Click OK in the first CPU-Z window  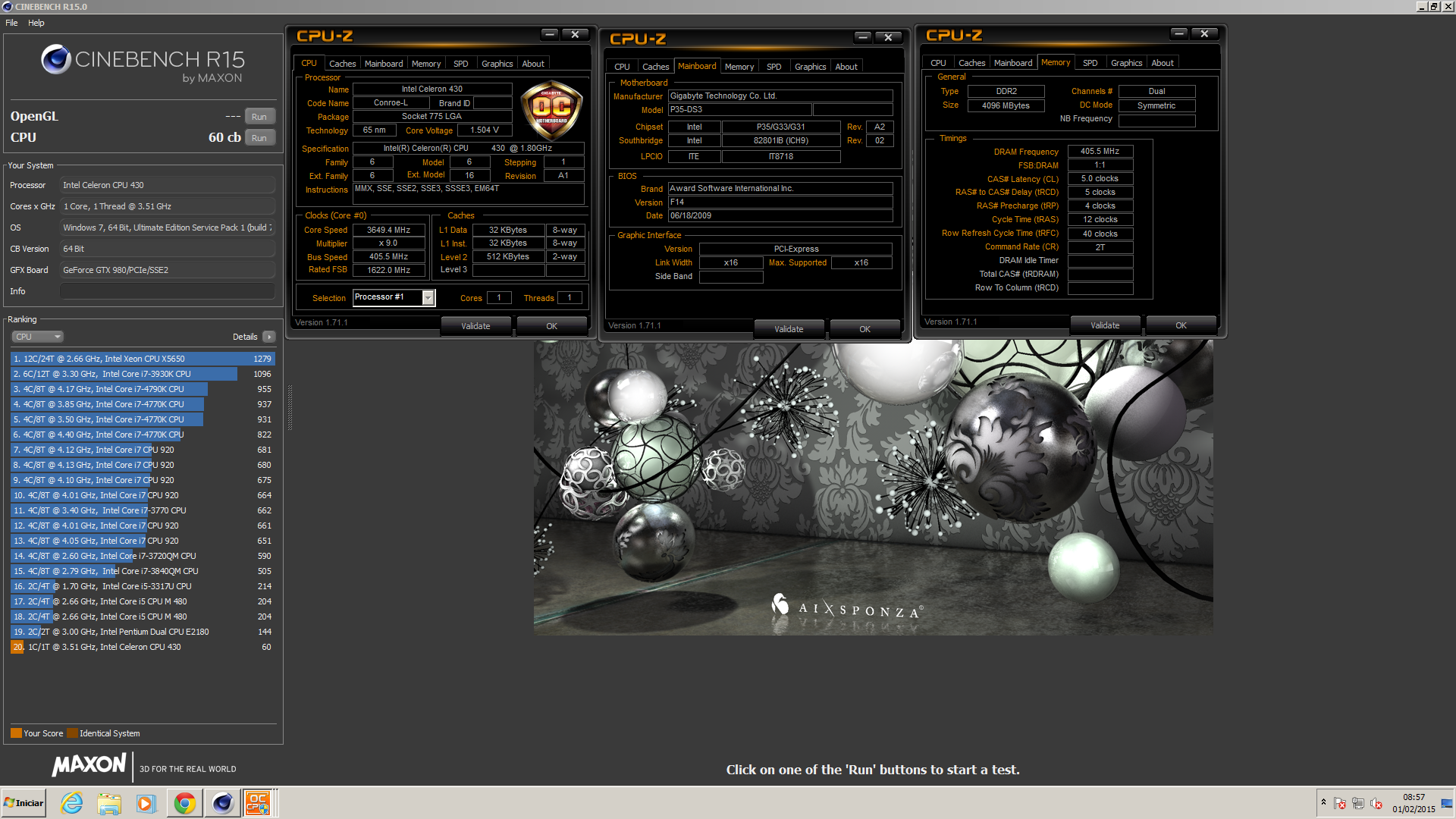pyautogui.click(x=552, y=326)
